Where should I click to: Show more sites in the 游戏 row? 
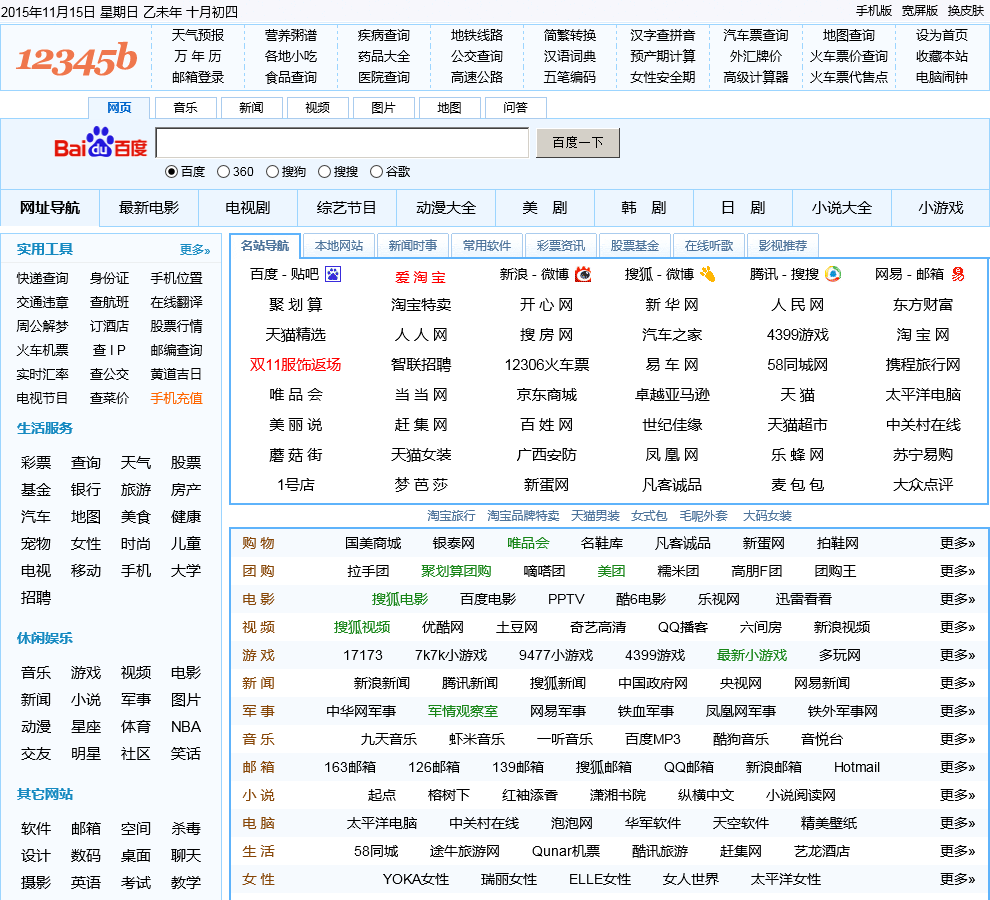957,655
